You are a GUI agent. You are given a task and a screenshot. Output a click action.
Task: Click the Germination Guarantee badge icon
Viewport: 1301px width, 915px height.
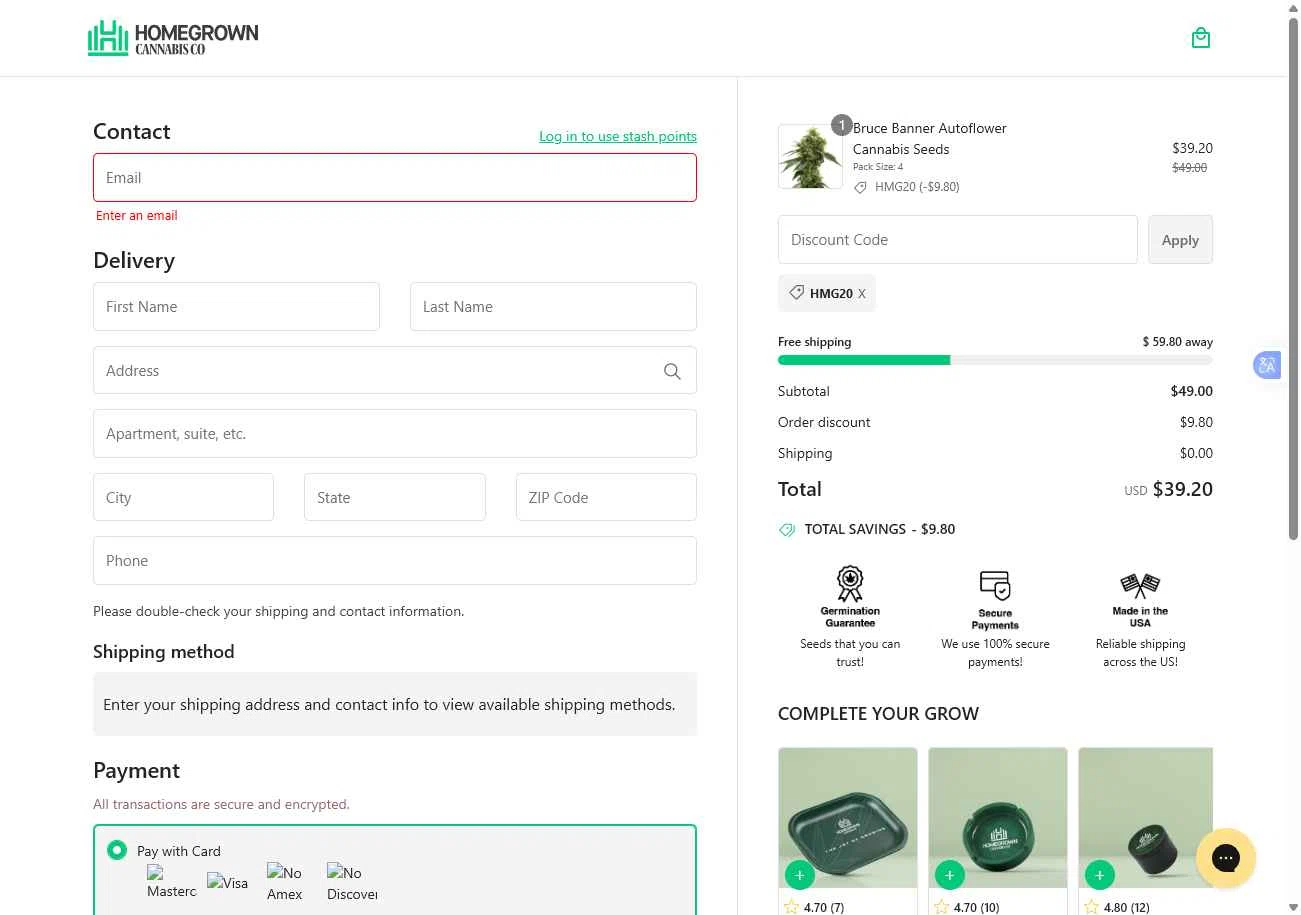(x=850, y=583)
